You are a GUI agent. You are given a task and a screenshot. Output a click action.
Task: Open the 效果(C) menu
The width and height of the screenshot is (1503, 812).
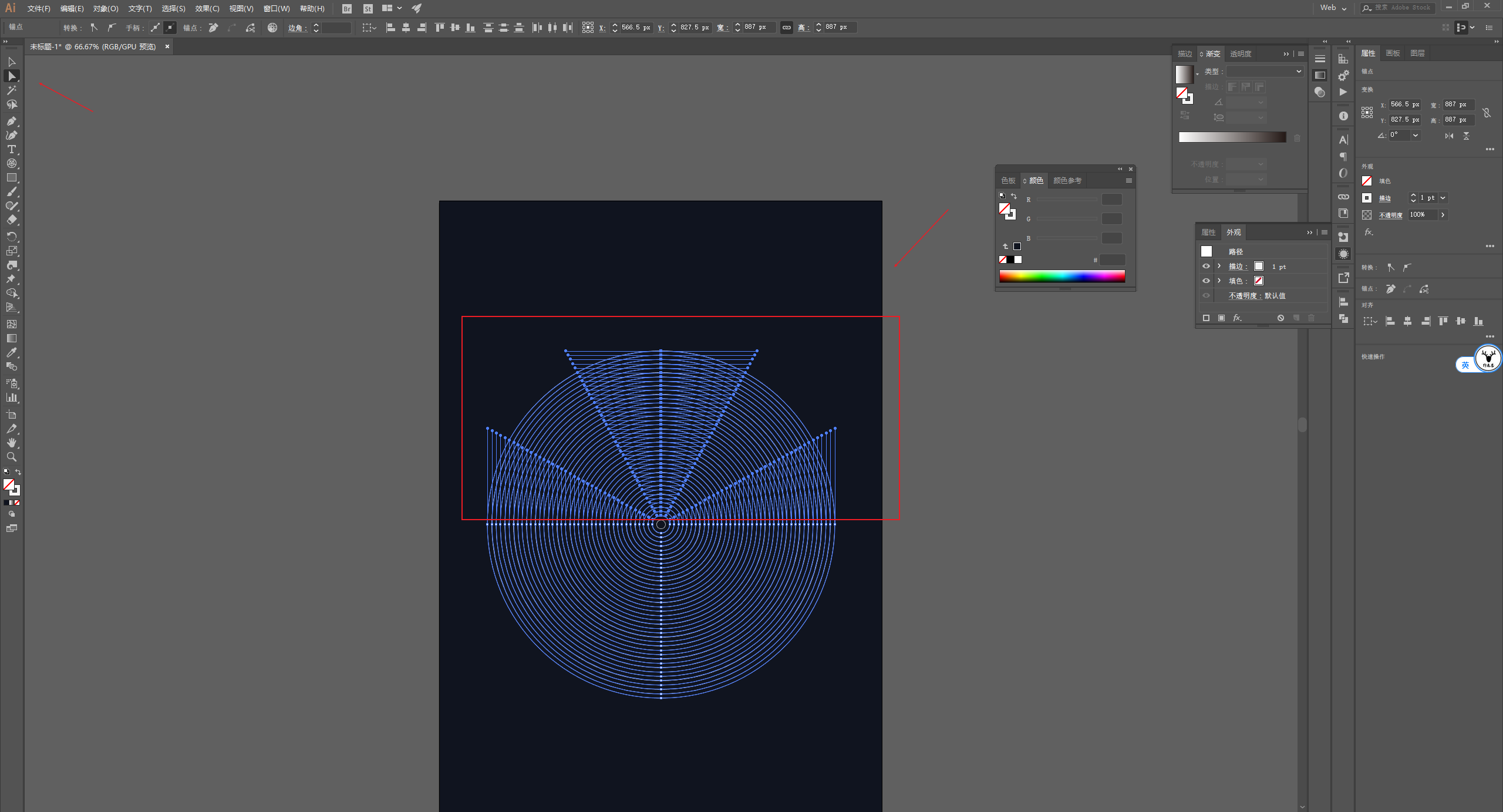(x=207, y=8)
